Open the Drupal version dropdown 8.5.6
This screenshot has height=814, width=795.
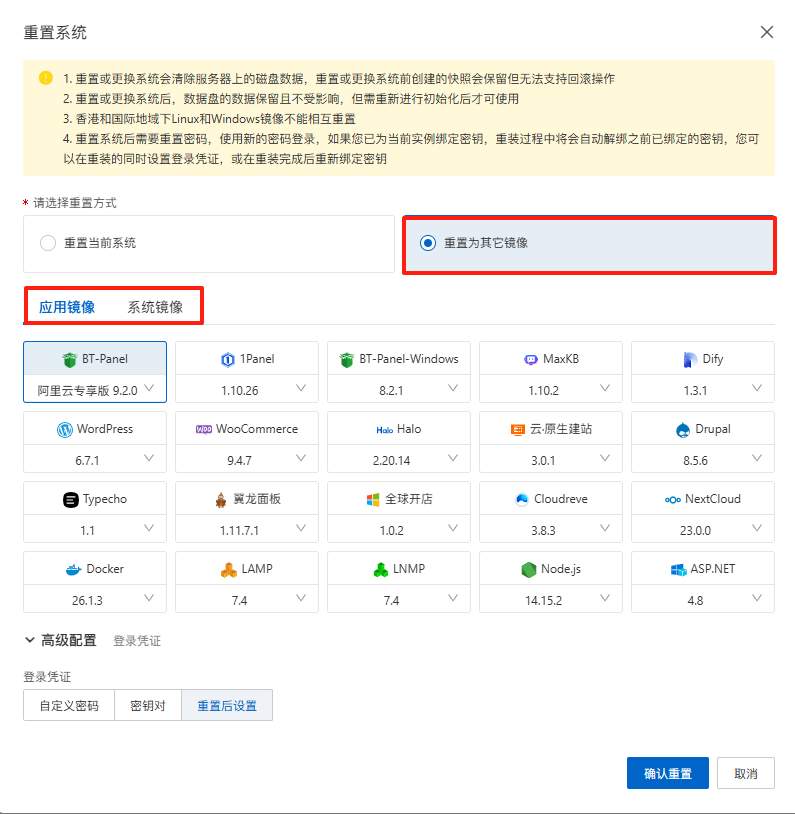703,459
